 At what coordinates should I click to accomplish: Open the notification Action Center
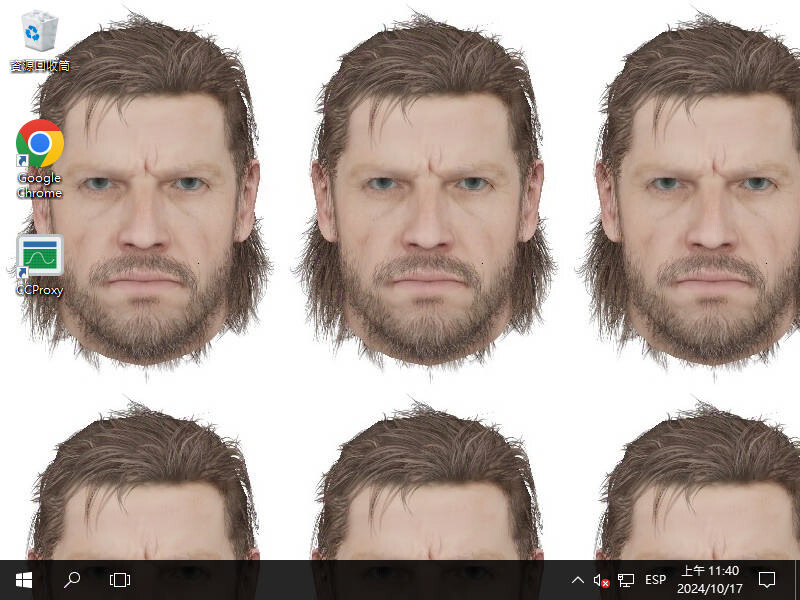(767, 580)
